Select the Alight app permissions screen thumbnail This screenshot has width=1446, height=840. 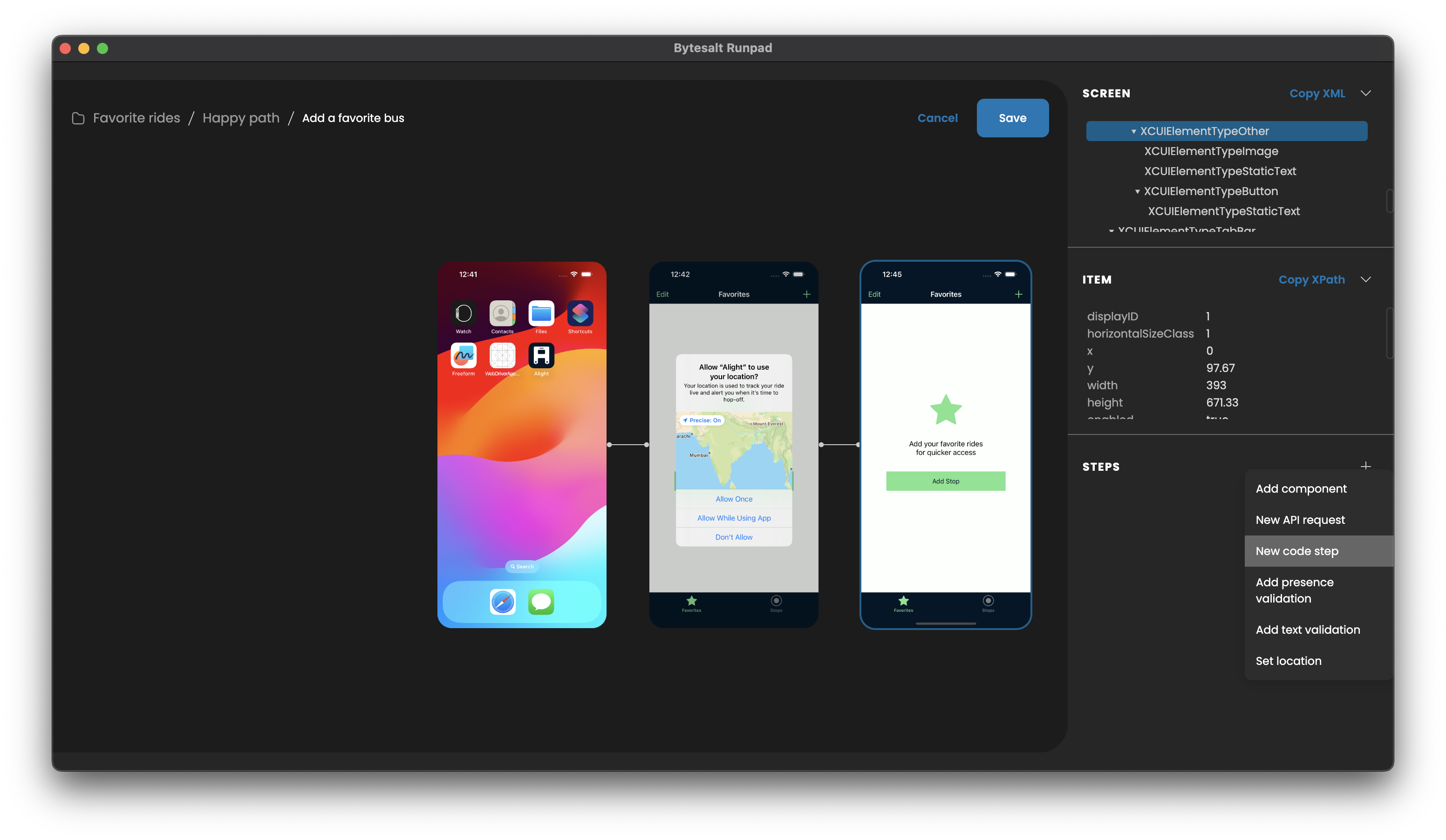coord(734,444)
